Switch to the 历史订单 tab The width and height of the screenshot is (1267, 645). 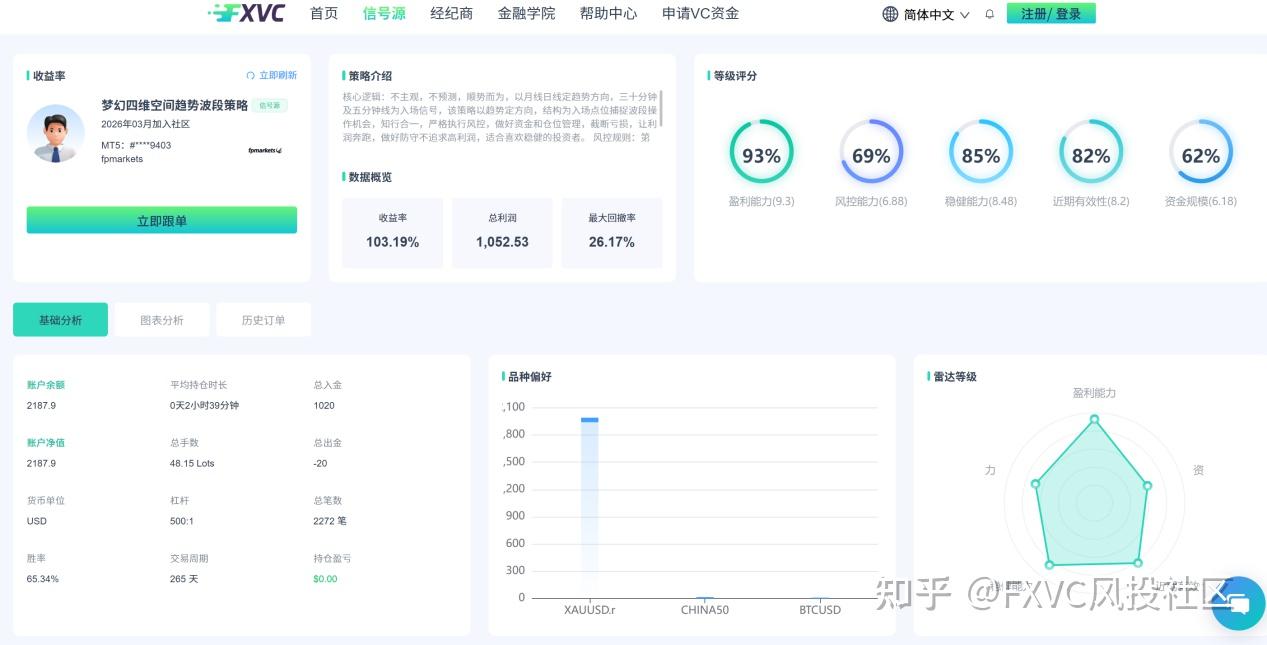tap(263, 319)
